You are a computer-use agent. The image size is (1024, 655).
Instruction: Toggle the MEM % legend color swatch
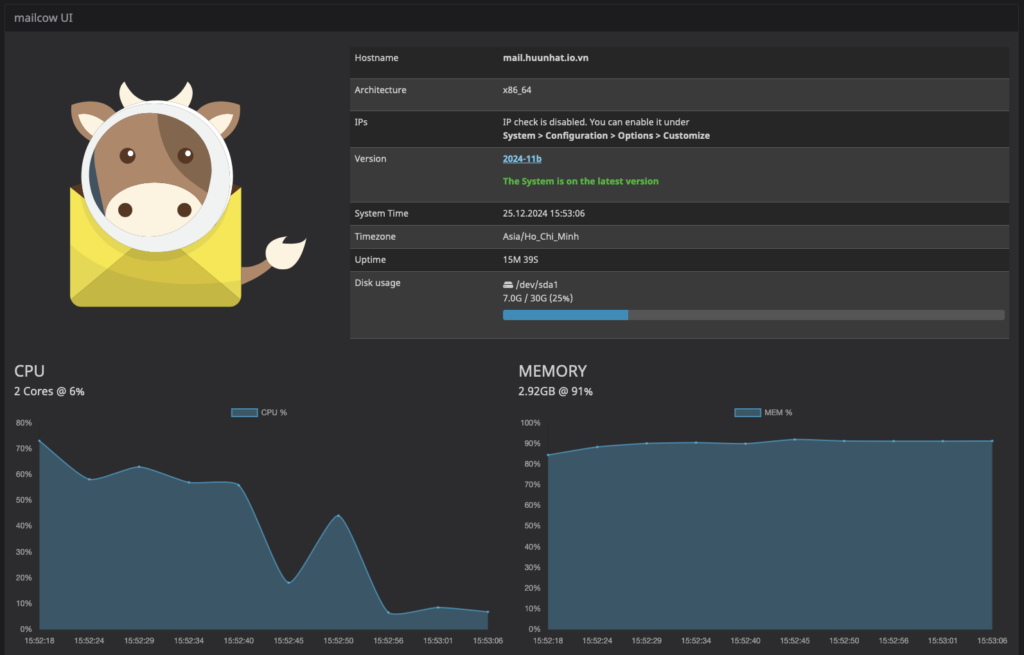point(748,412)
